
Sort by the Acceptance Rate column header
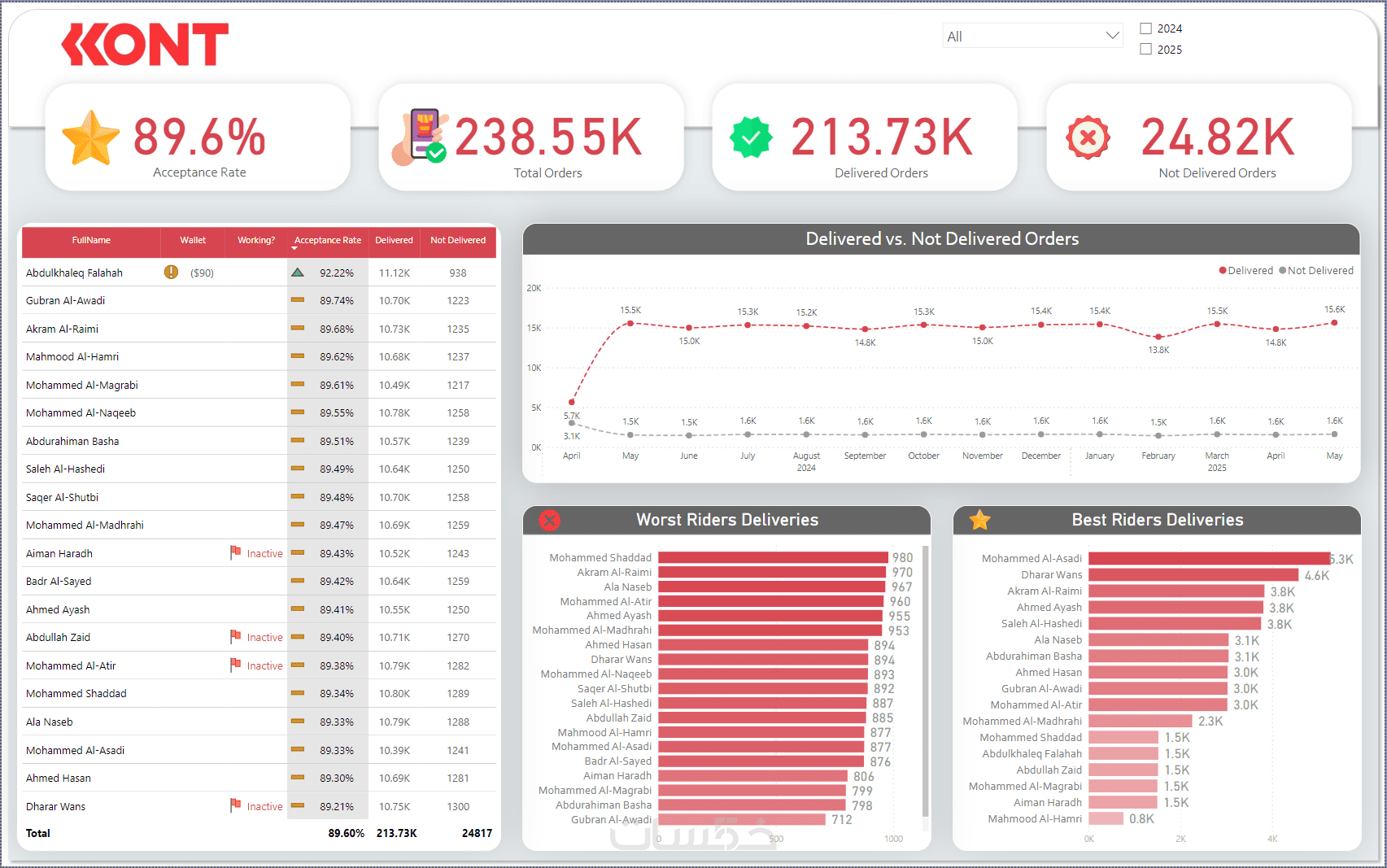click(328, 241)
